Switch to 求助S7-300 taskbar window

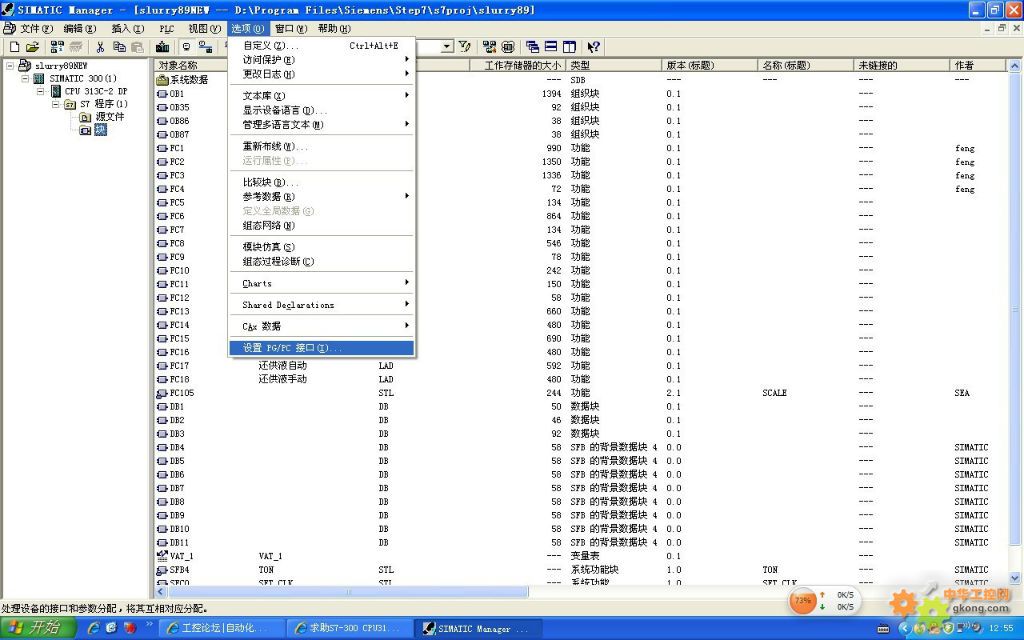351,628
